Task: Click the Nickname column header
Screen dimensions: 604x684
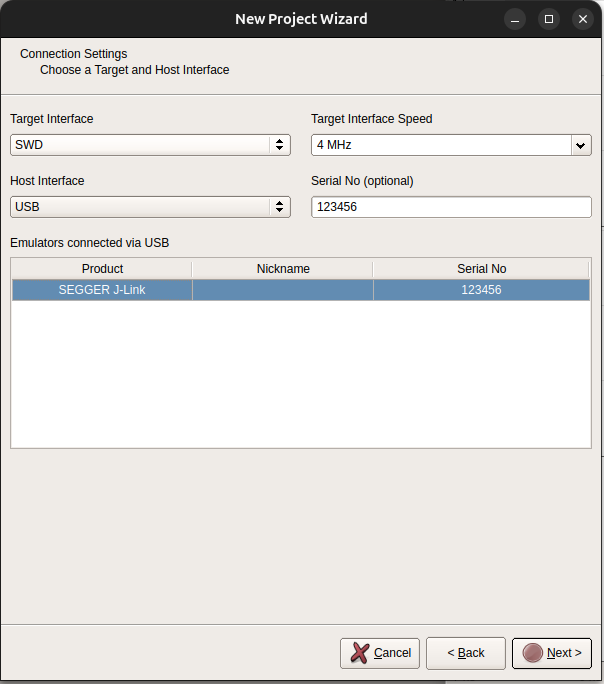Action: click(283, 269)
